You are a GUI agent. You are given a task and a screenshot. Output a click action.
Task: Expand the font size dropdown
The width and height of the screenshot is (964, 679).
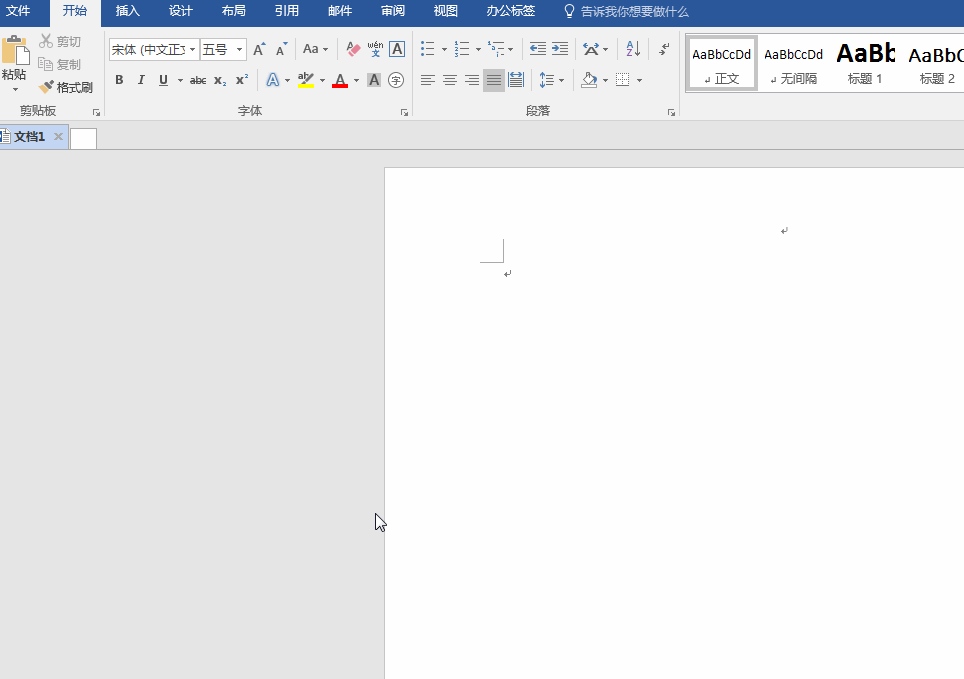pos(240,49)
